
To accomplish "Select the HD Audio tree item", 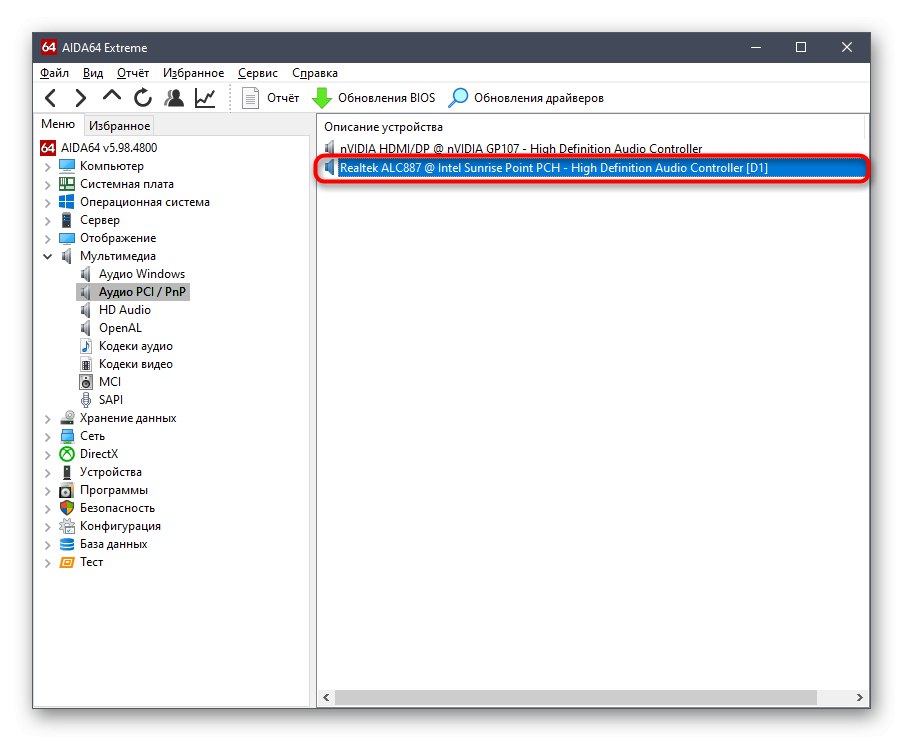I will [x=124, y=310].
